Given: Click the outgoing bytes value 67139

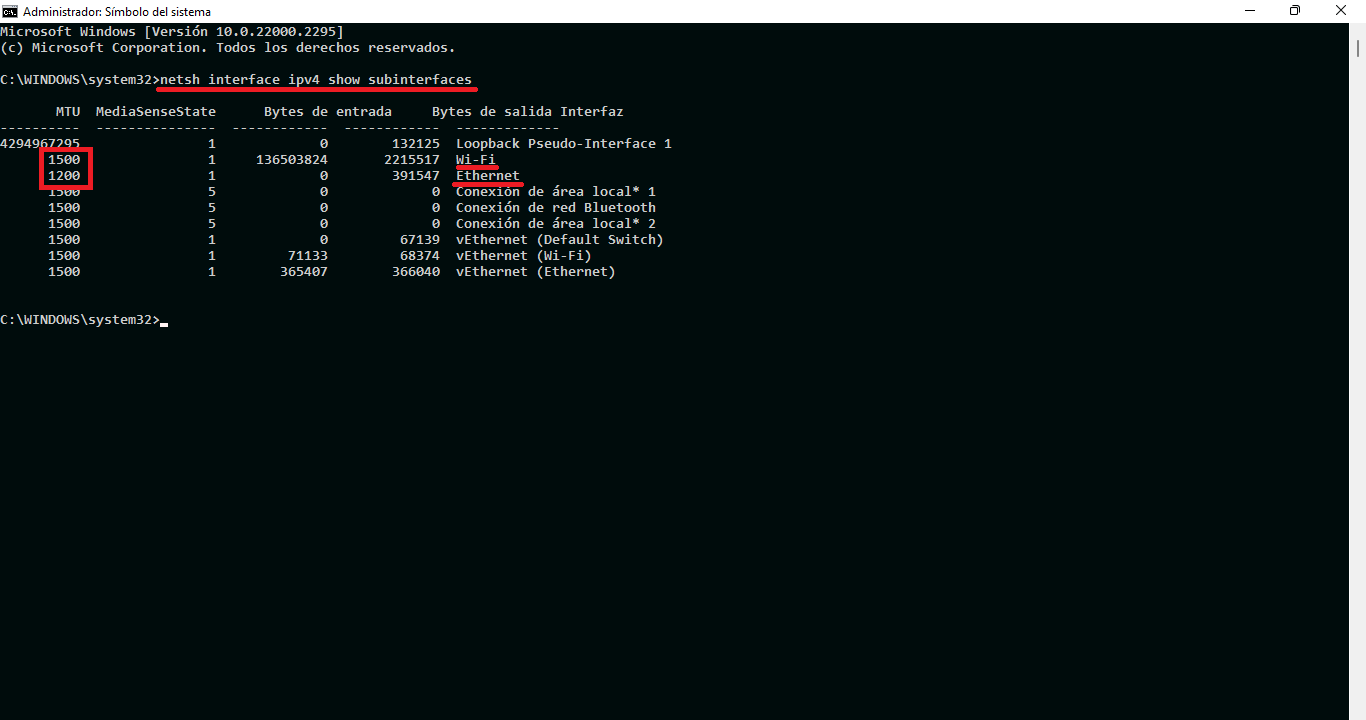Looking at the screenshot, I should (420, 239).
